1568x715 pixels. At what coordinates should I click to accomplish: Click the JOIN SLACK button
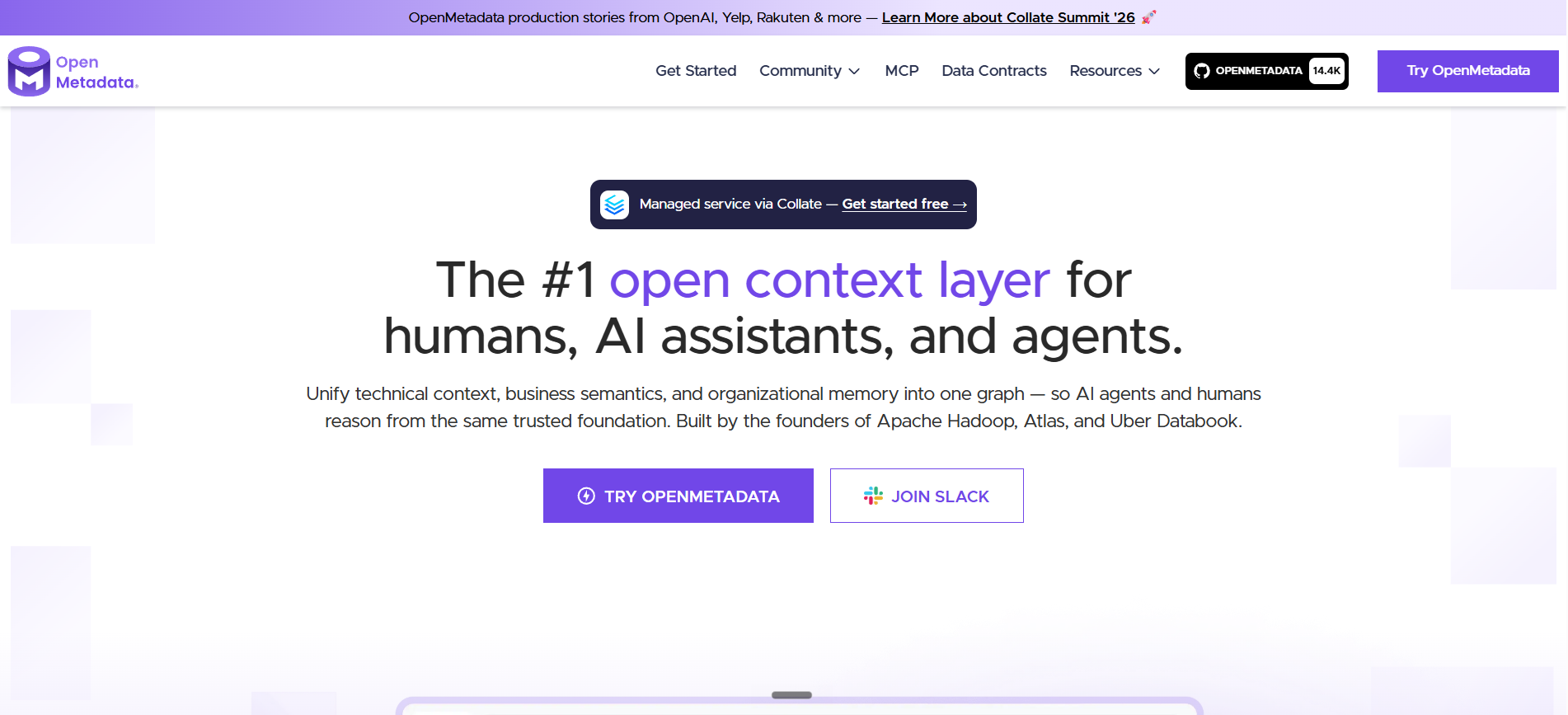tap(927, 496)
